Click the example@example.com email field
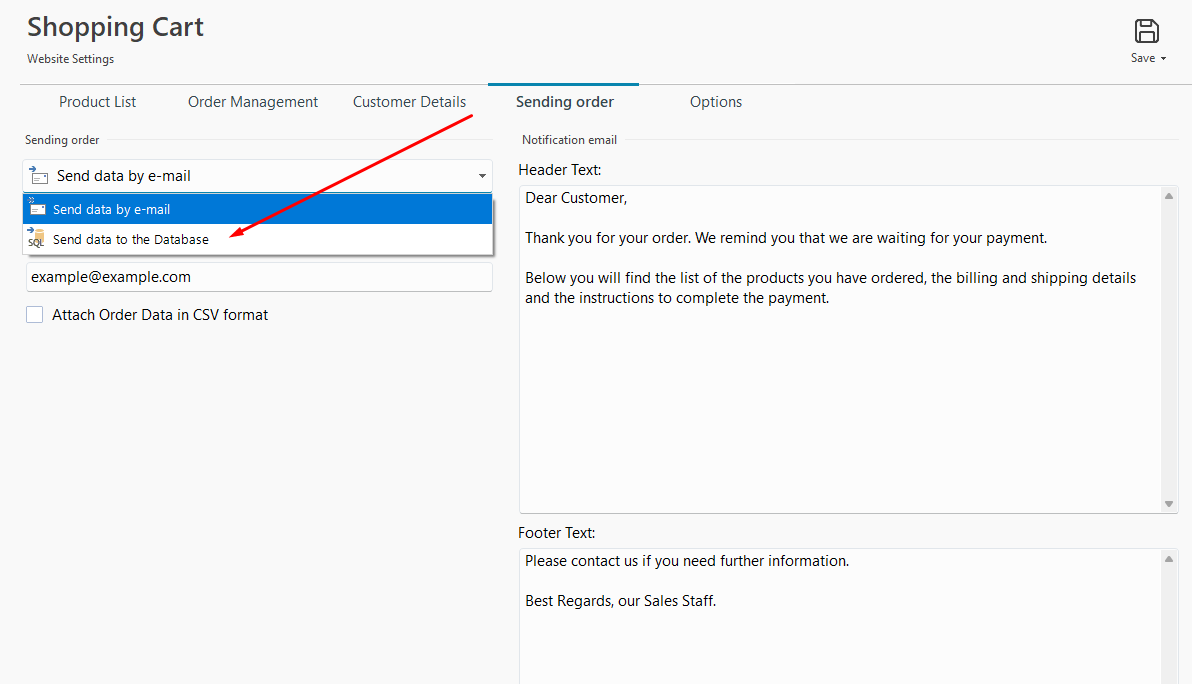This screenshot has height=684, width=1192. click(x=258, y=277)
